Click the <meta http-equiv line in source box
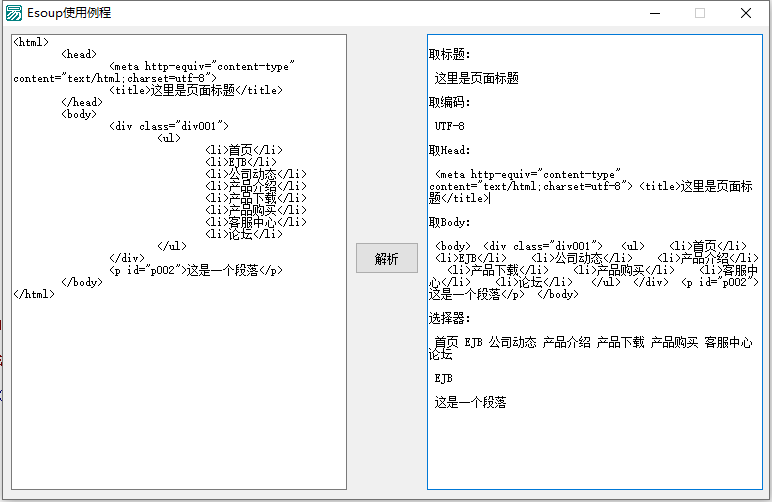This screenshot has width=772, height=502. [x=202, y=66]
